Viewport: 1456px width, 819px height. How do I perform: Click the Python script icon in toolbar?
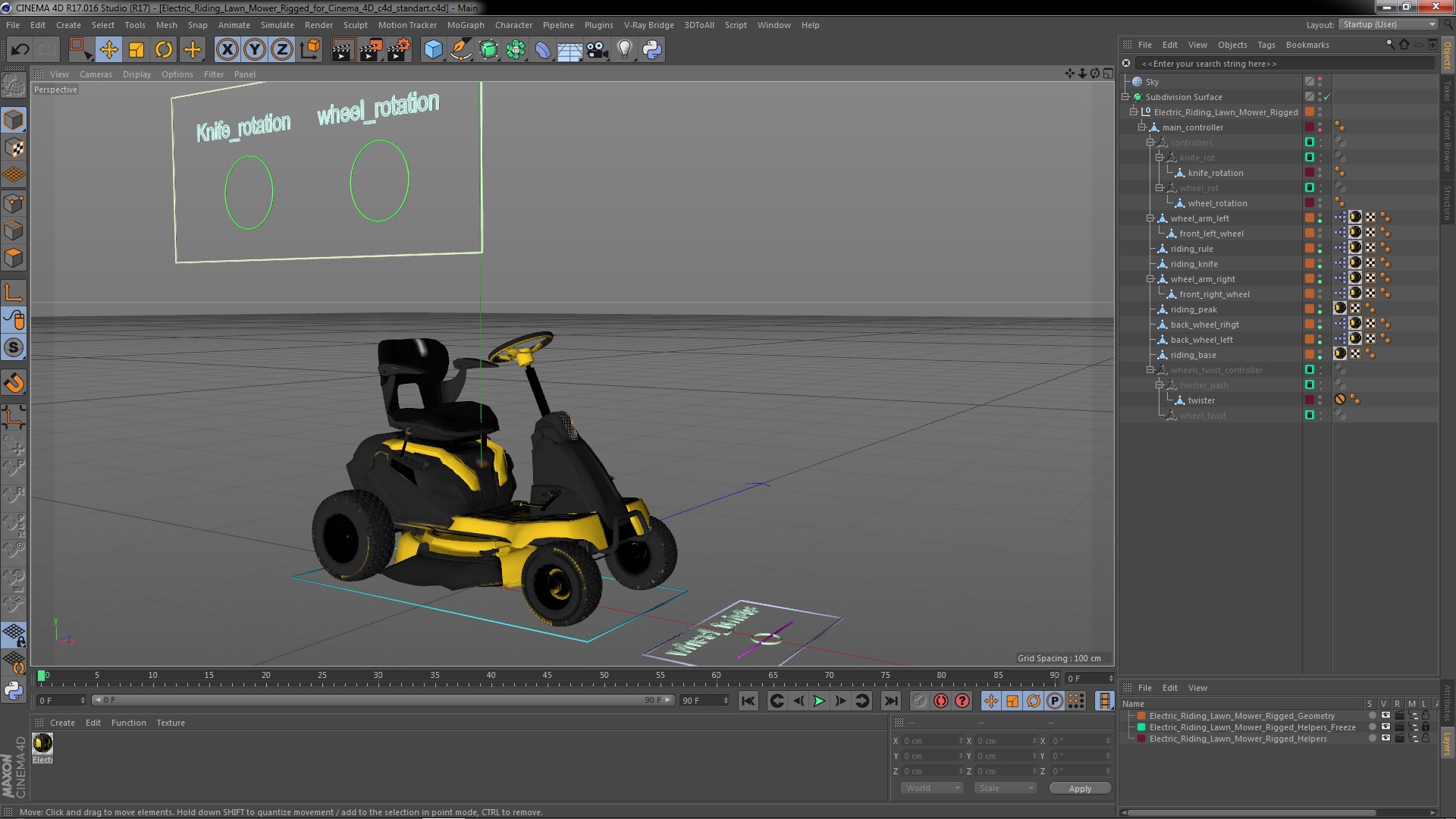pos(652,50)
